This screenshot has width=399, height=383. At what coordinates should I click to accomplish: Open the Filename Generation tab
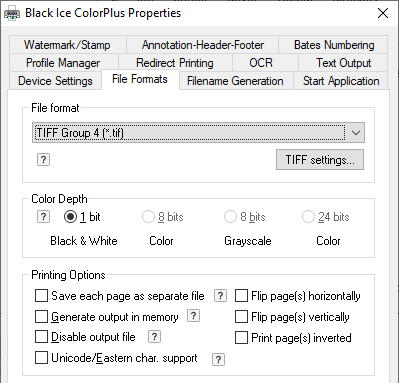click(235, 81)
